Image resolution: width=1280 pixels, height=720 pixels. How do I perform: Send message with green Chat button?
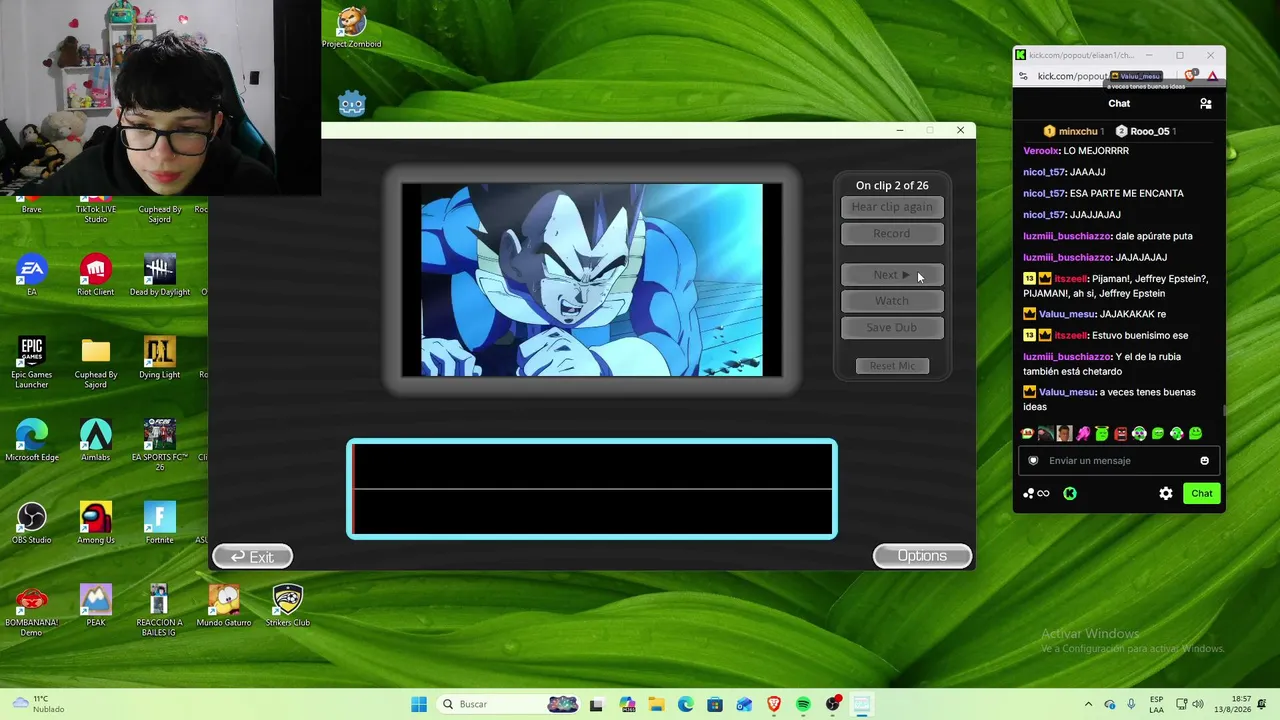point(1202,493)
